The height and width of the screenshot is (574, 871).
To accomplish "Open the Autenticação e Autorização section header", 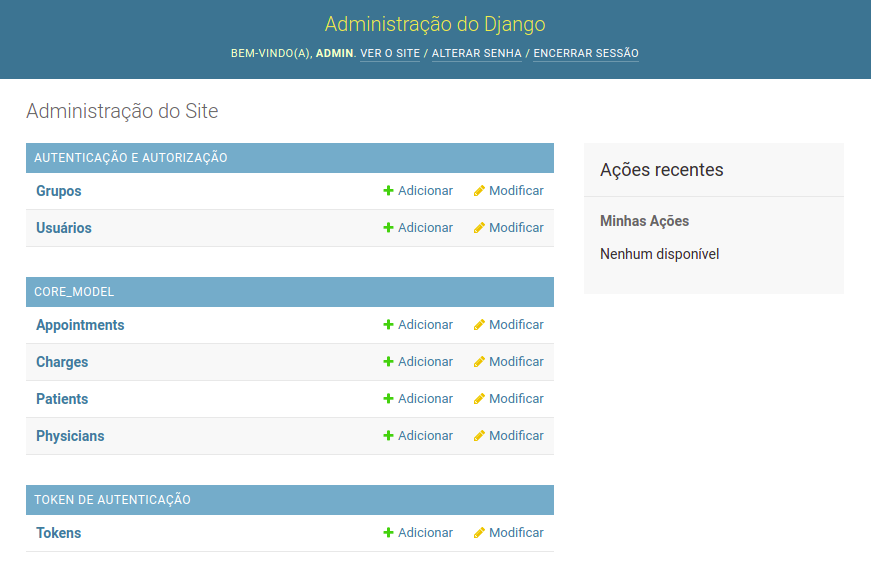I will click(x=131, y=158).
